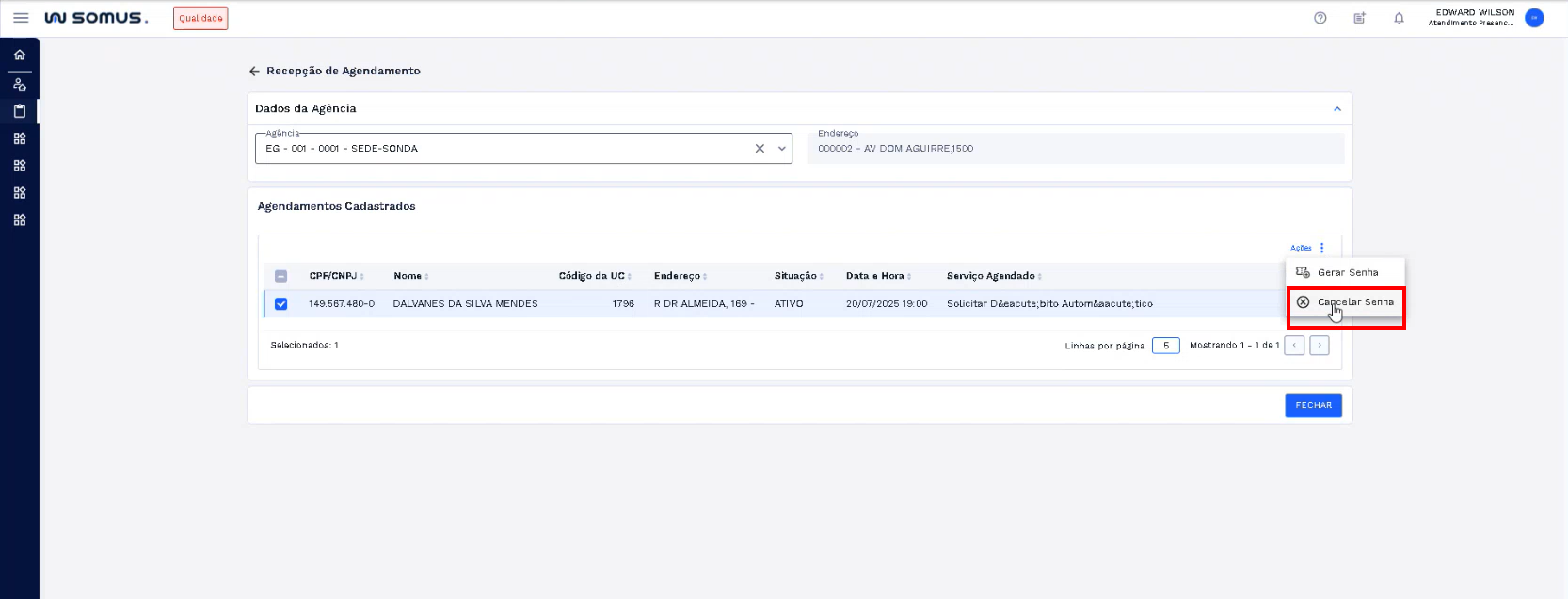1568x599 pixels.
Task: Uncheck the DALVANES DA SILVA MENDES row checkbox
Action: (x=280, y=303)
